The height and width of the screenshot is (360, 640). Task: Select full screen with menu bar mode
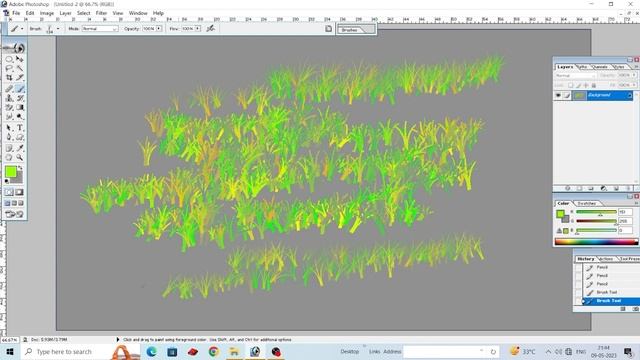point(14,203)
